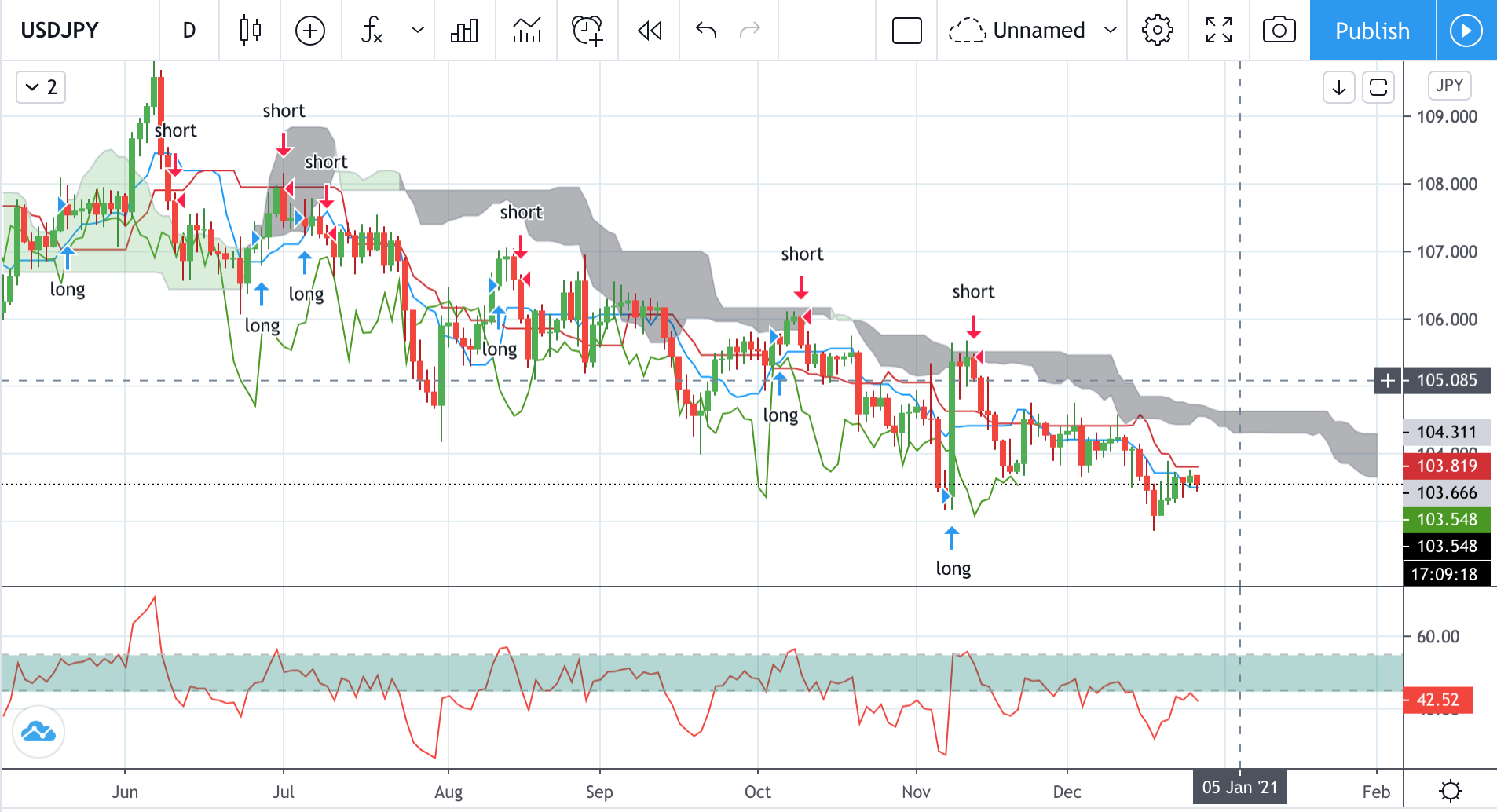
Task: Undo the last chart action
Action: pyautogui.click(x=706, y=30)
